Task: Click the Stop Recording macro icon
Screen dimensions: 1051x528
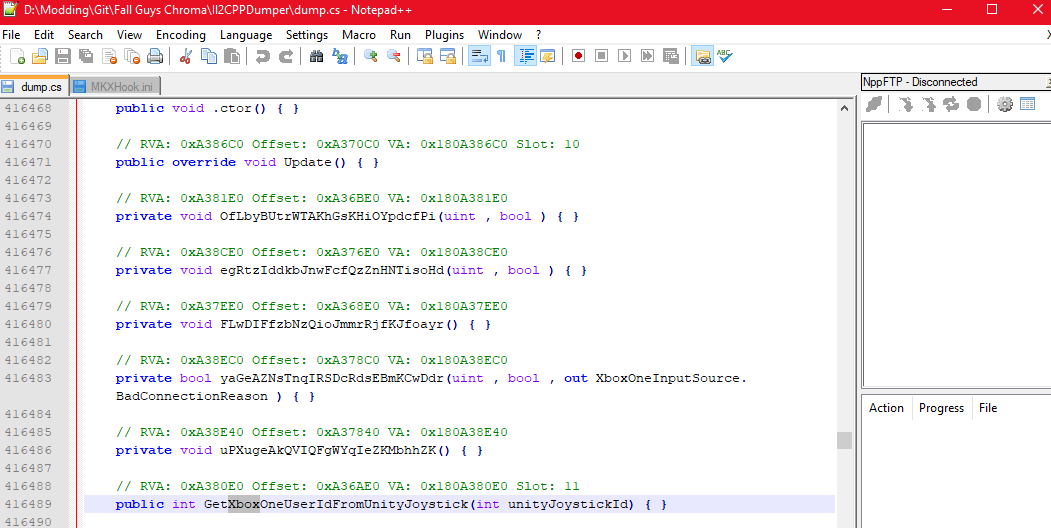Action: point(601,57)
